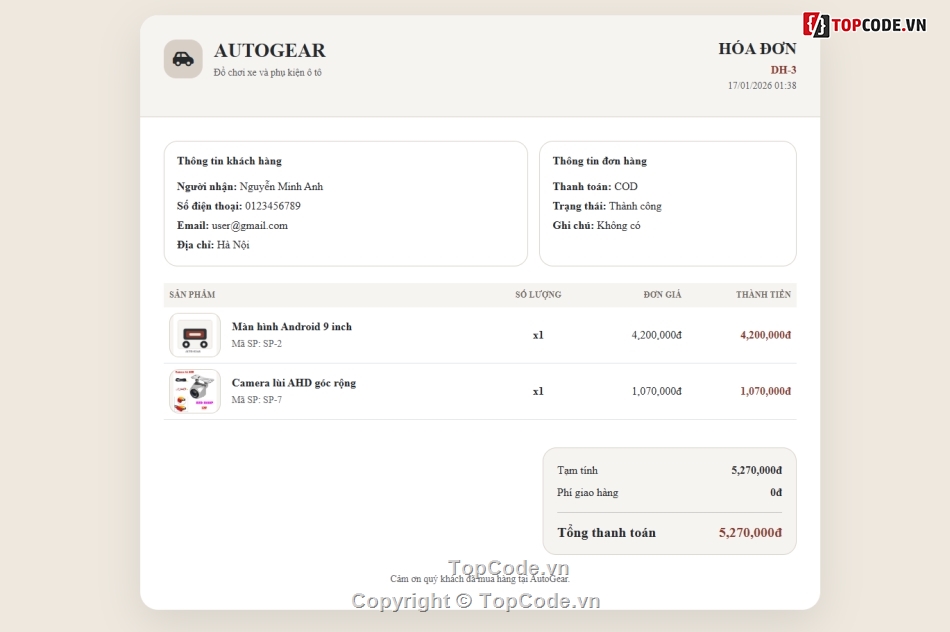Click the SẢN PHẨM column header
This screenshot has width=950, height=632.
click(x=192, y=294)
